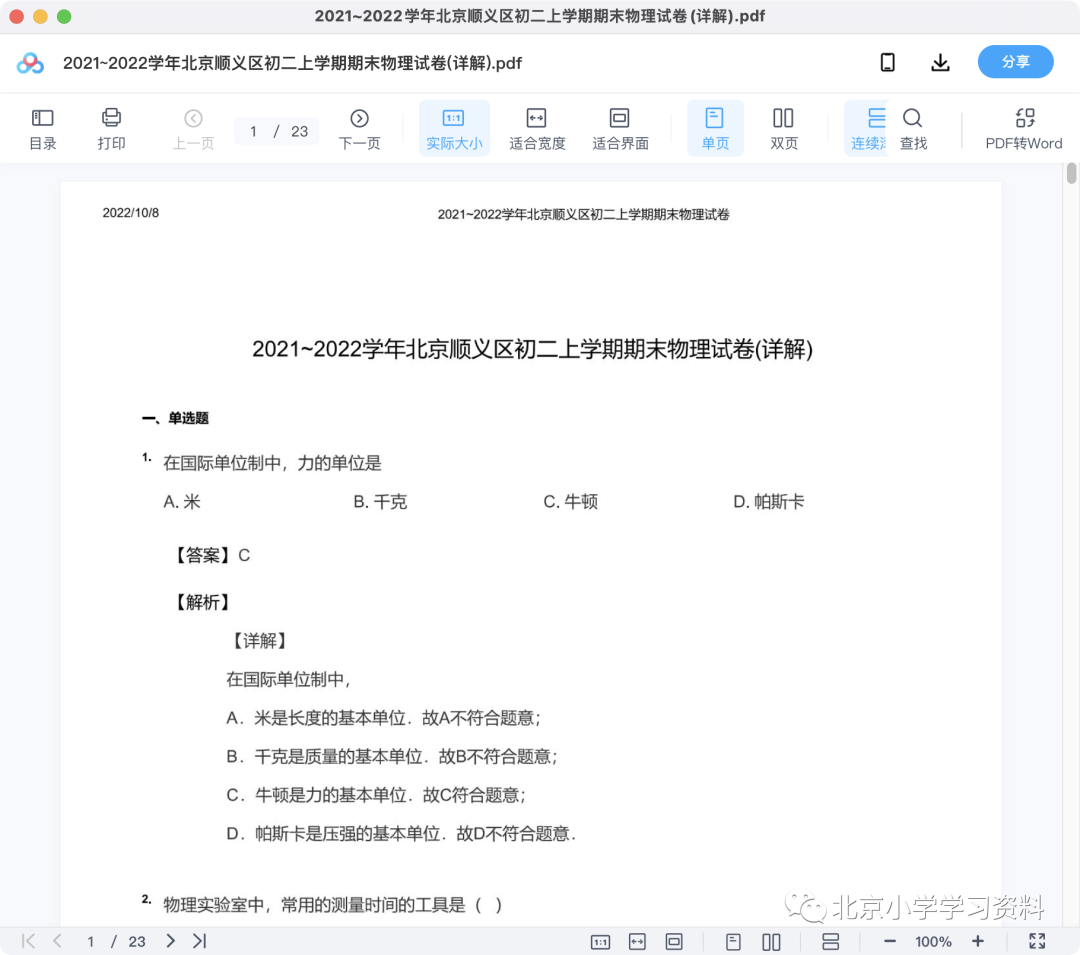The width and height of the screenshot is (1080, 955).
Task: Click the 一、单选题 section heading
Action: tap(175, 418)
